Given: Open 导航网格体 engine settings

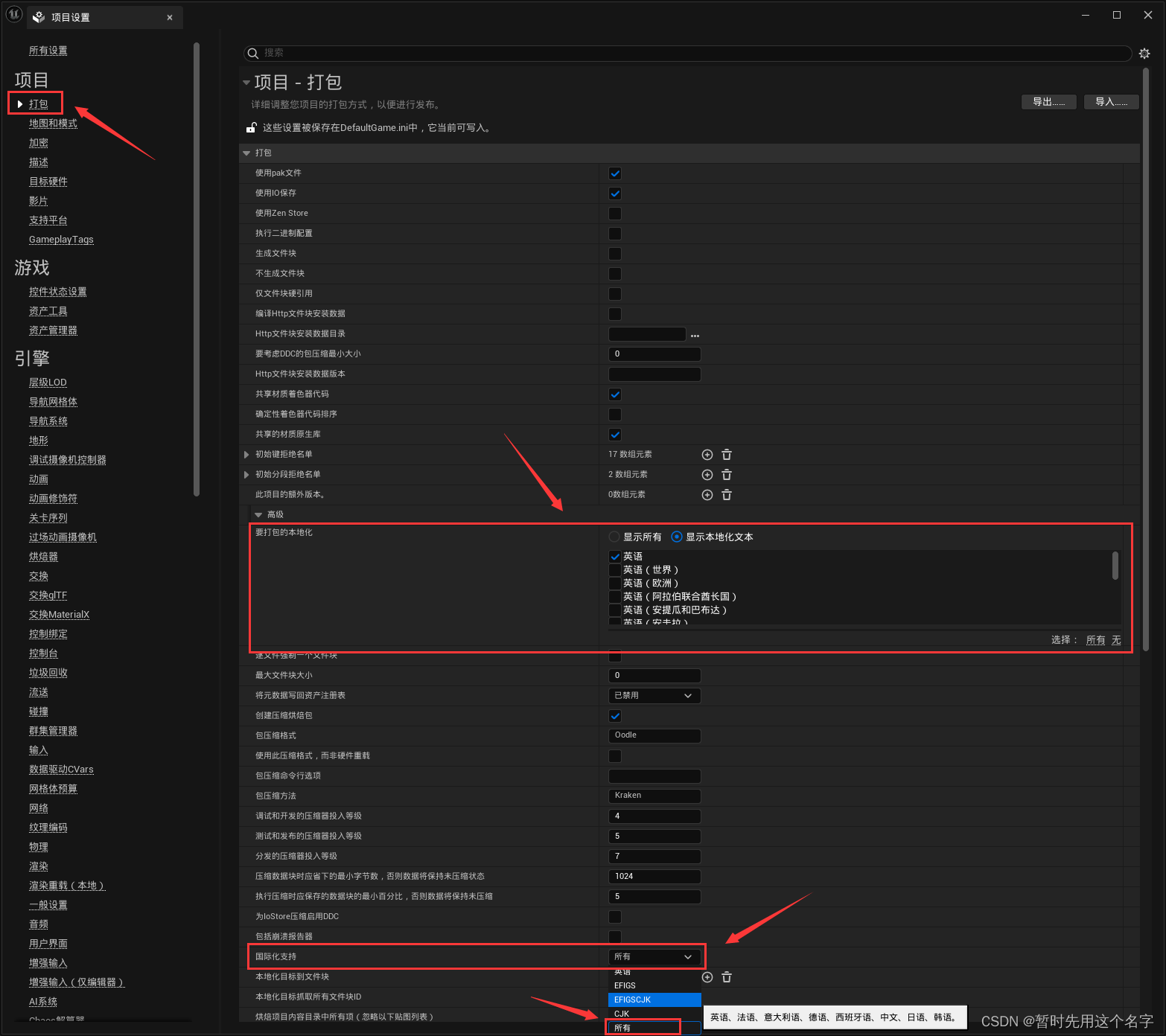Looking at the screenshot, I should pyautogui.click(x=53, y=402).
